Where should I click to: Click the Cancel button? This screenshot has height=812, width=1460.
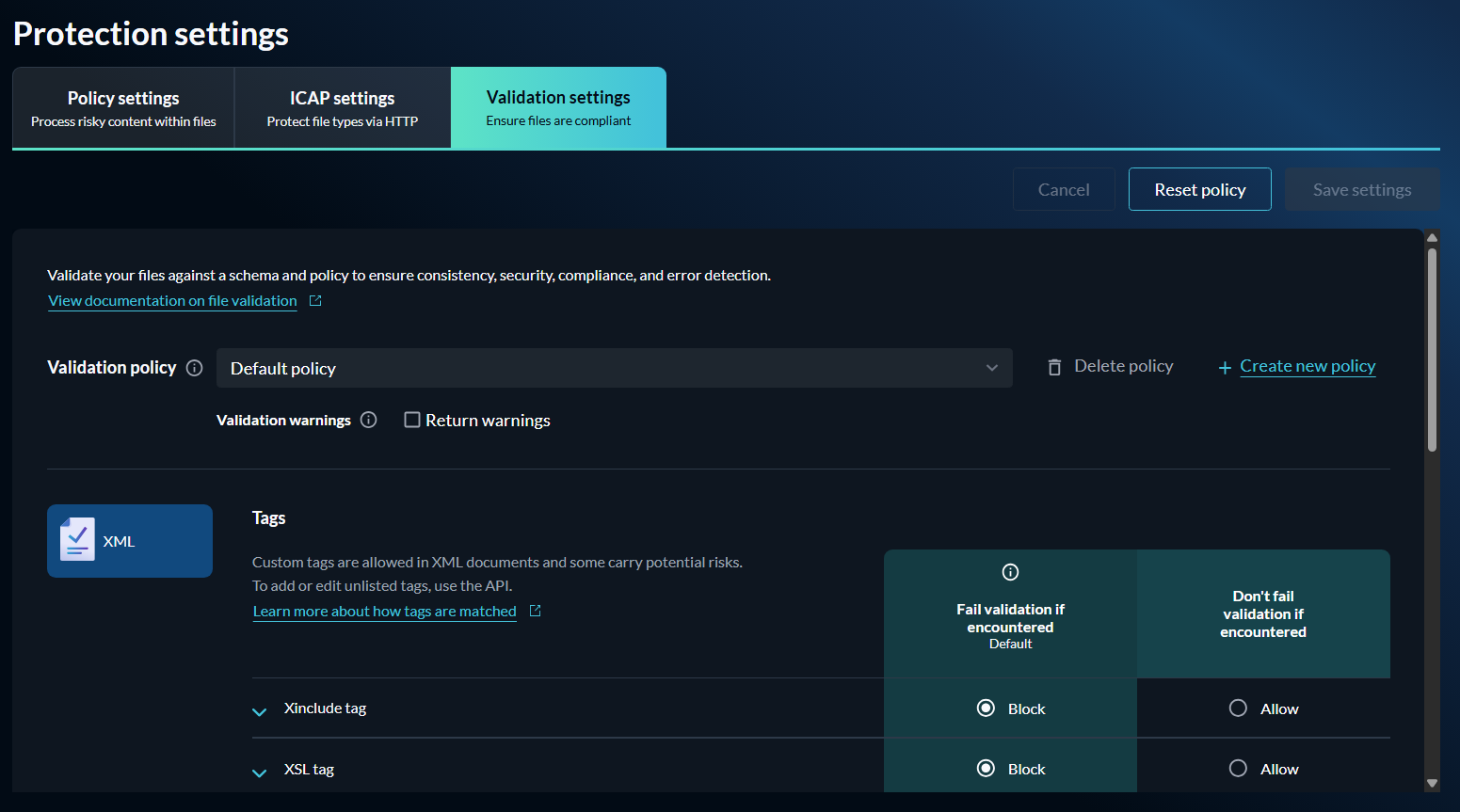point(1064,189)
